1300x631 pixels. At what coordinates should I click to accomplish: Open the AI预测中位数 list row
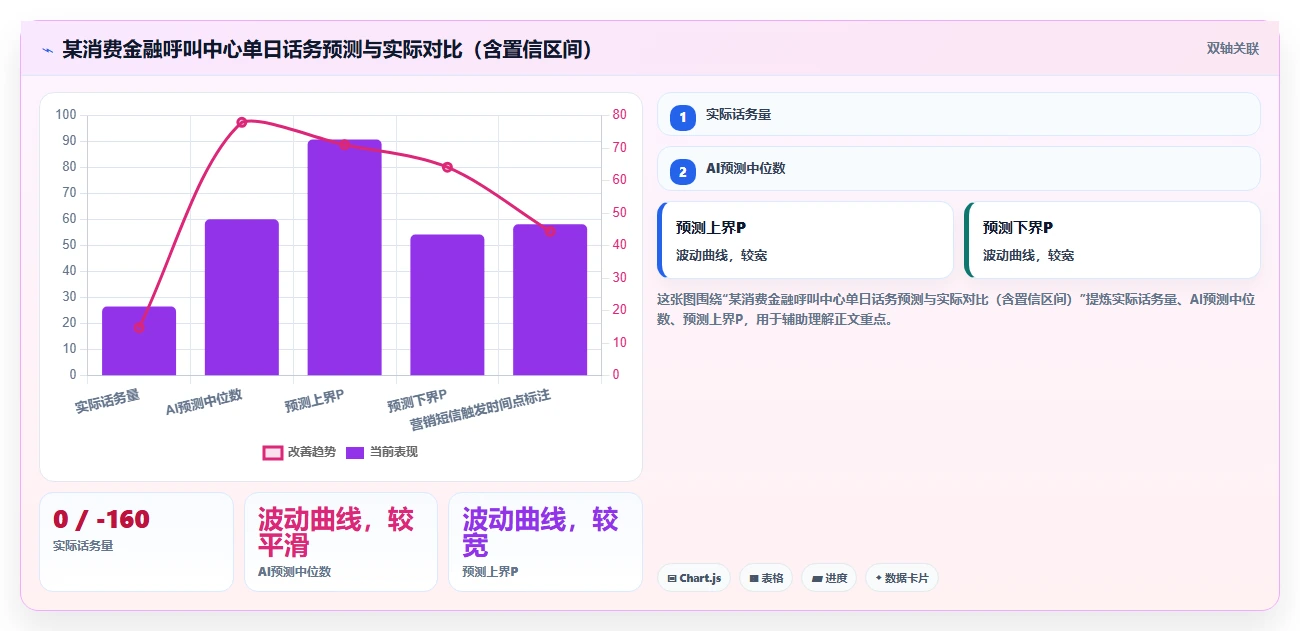[x=959, y=168]
